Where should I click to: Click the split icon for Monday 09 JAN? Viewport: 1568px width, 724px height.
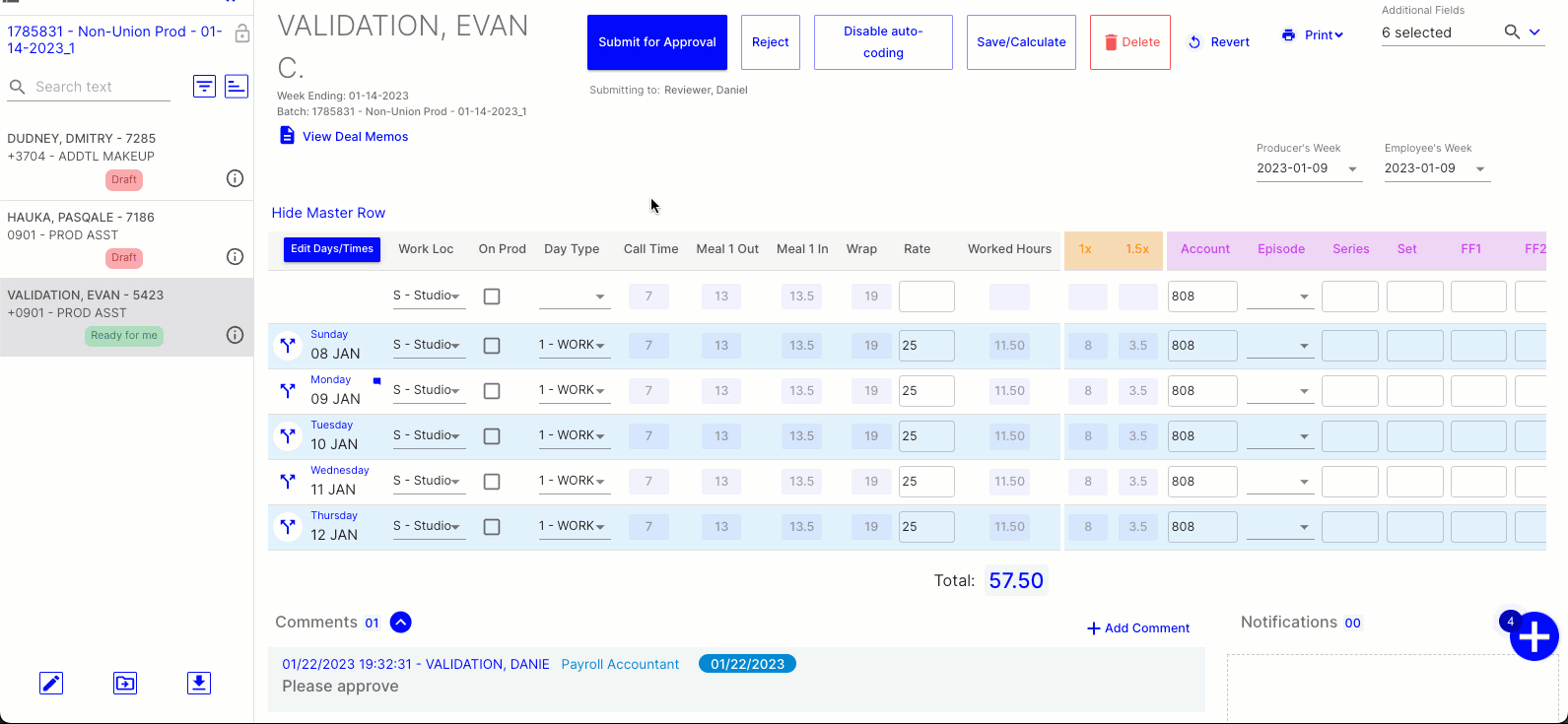coord(287,391)
